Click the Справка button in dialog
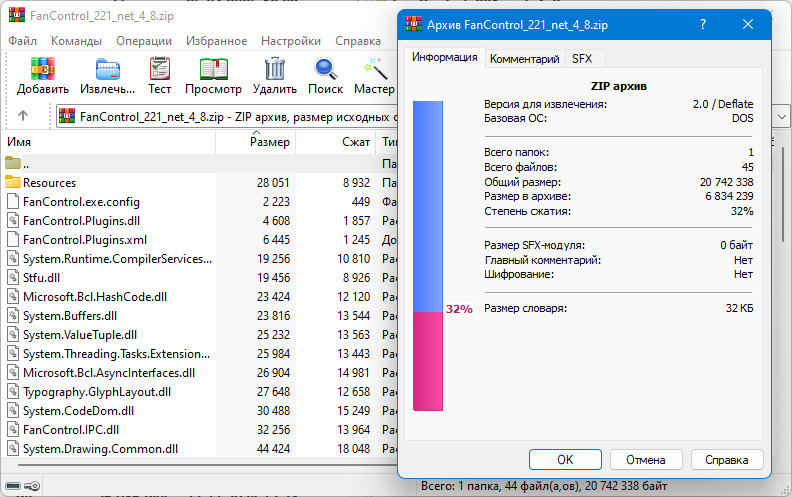The width and height of the screenshot is (792, 497). point(727,460)
